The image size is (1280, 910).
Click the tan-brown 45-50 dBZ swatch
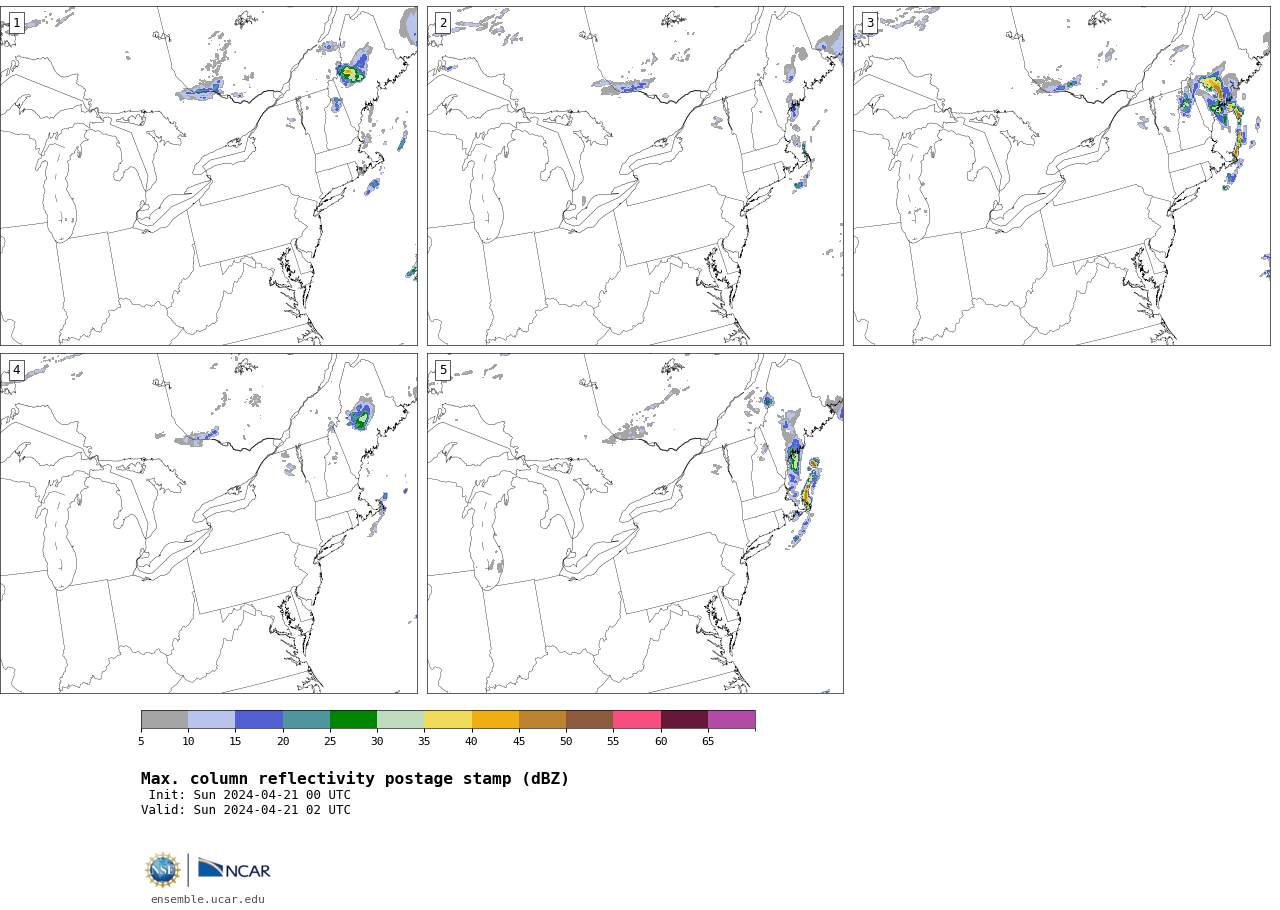click(x=543, y=720)
